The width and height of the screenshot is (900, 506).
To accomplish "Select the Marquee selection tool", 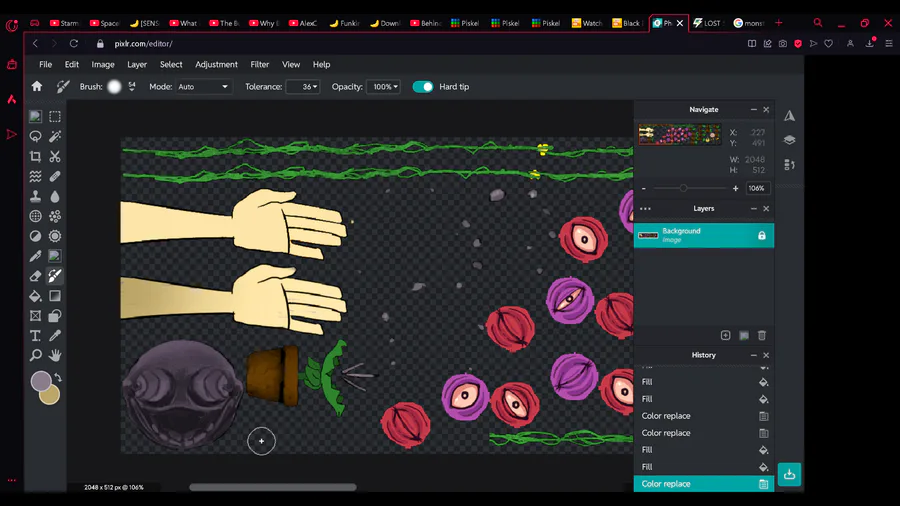I will pyautogui.click(x=55, y=116).
